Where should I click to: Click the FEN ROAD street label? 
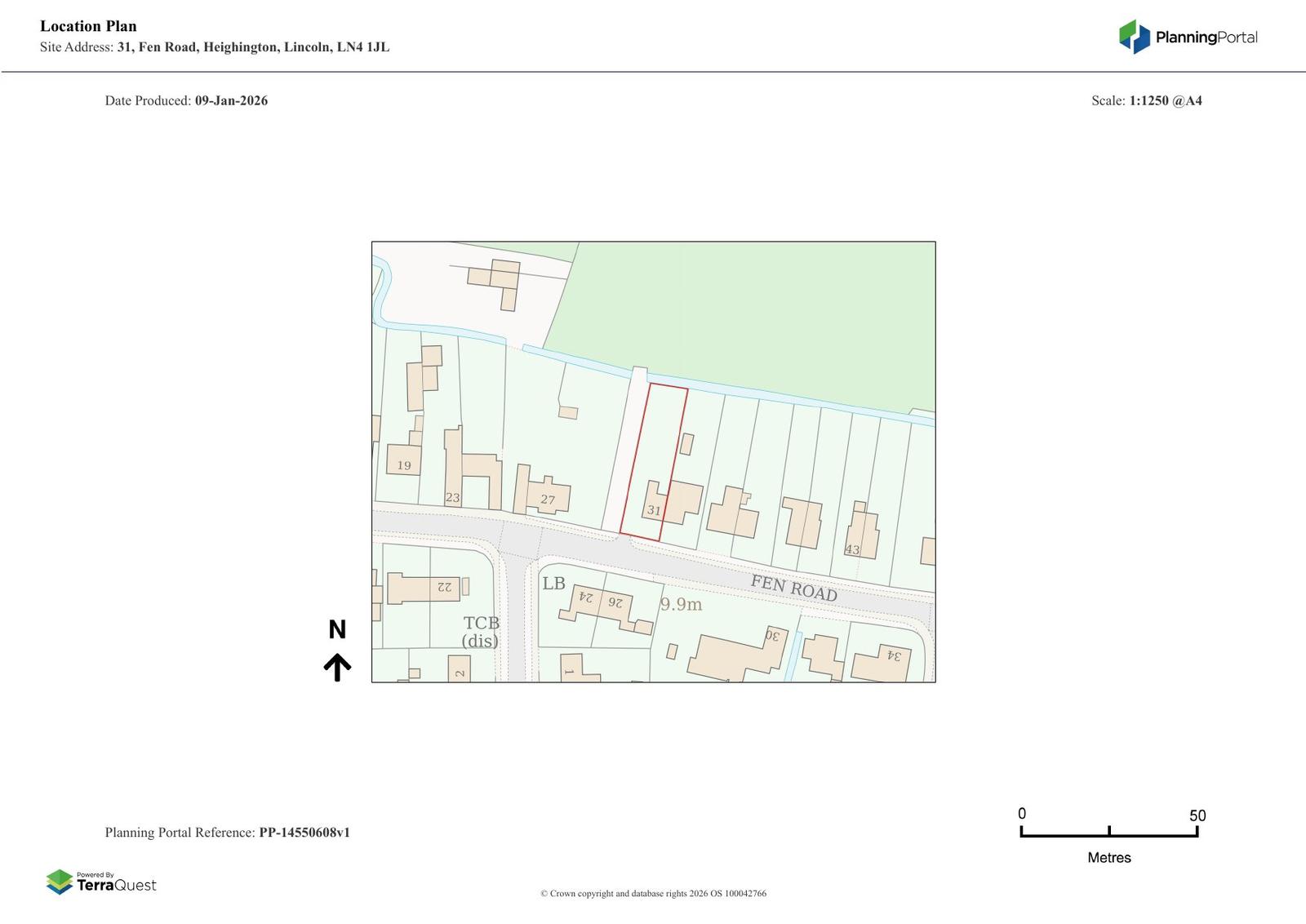793,588
